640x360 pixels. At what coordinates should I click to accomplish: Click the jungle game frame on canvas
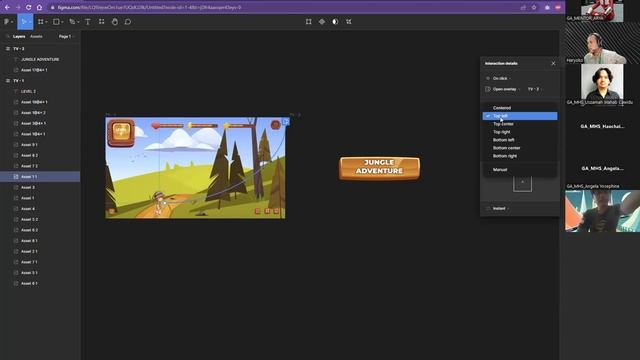coord(195,168)
